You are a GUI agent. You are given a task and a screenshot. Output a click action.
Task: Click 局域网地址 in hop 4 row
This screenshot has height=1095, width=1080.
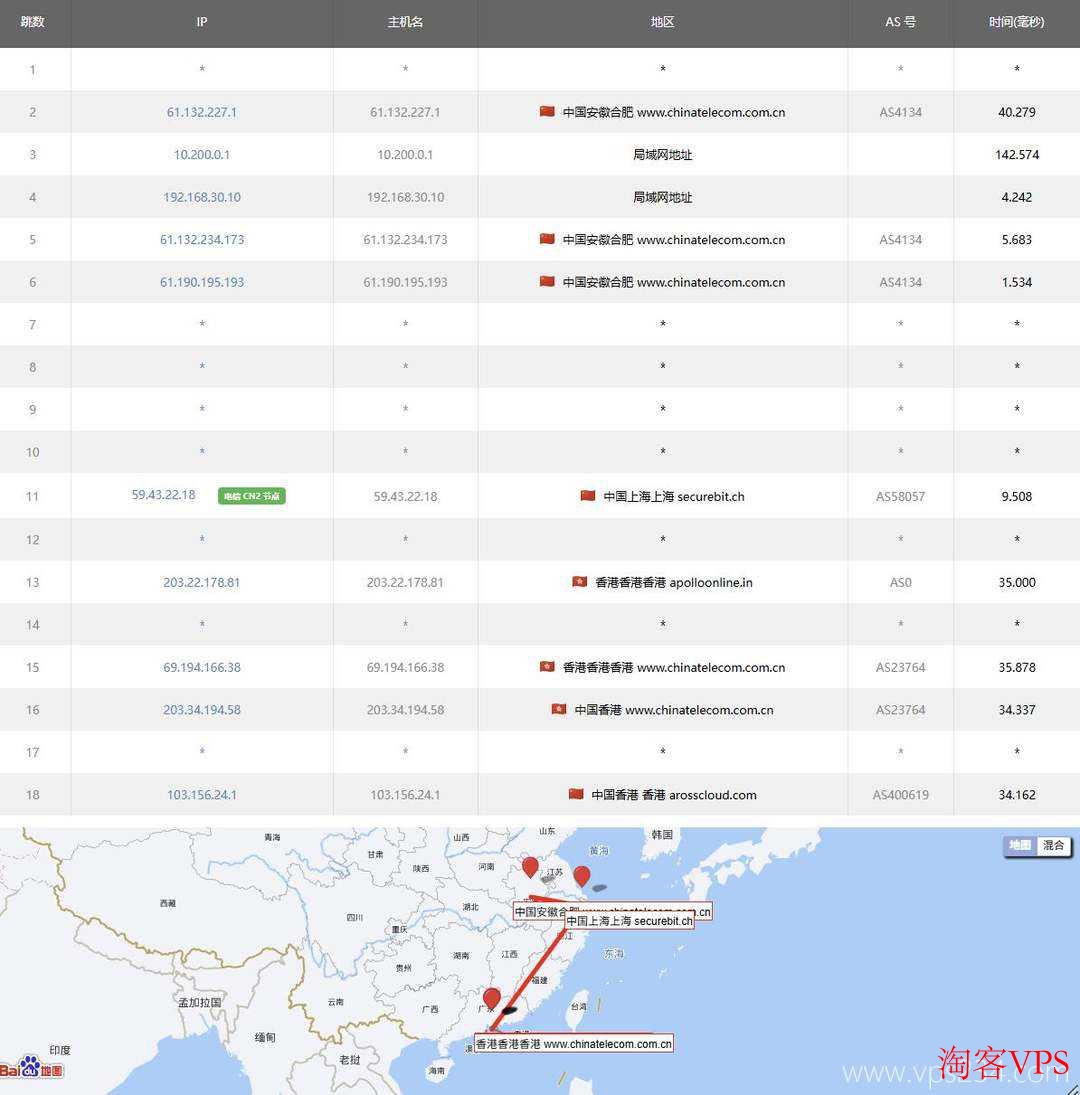coord(663,197)
